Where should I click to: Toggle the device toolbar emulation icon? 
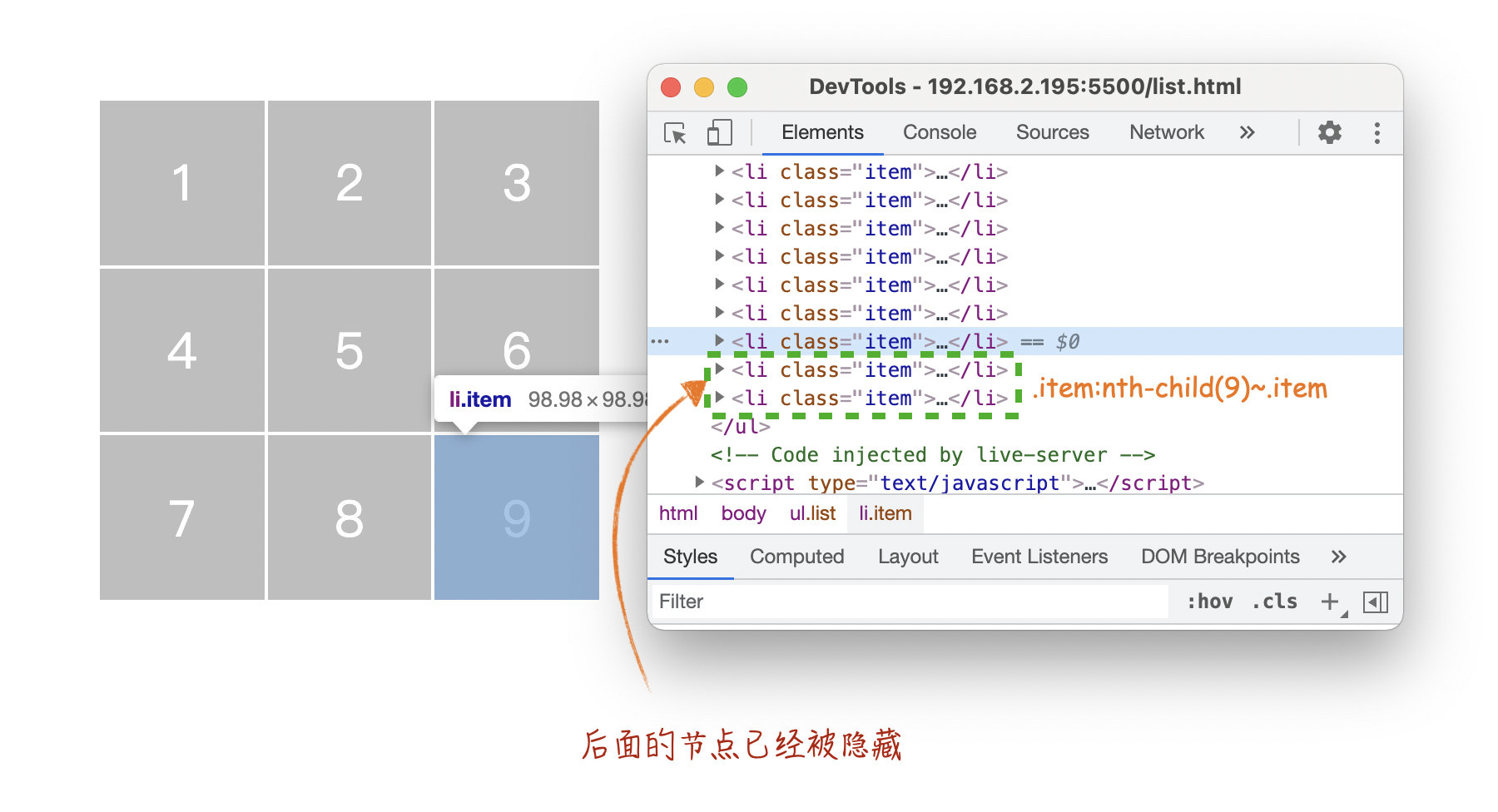coord(721,133)
